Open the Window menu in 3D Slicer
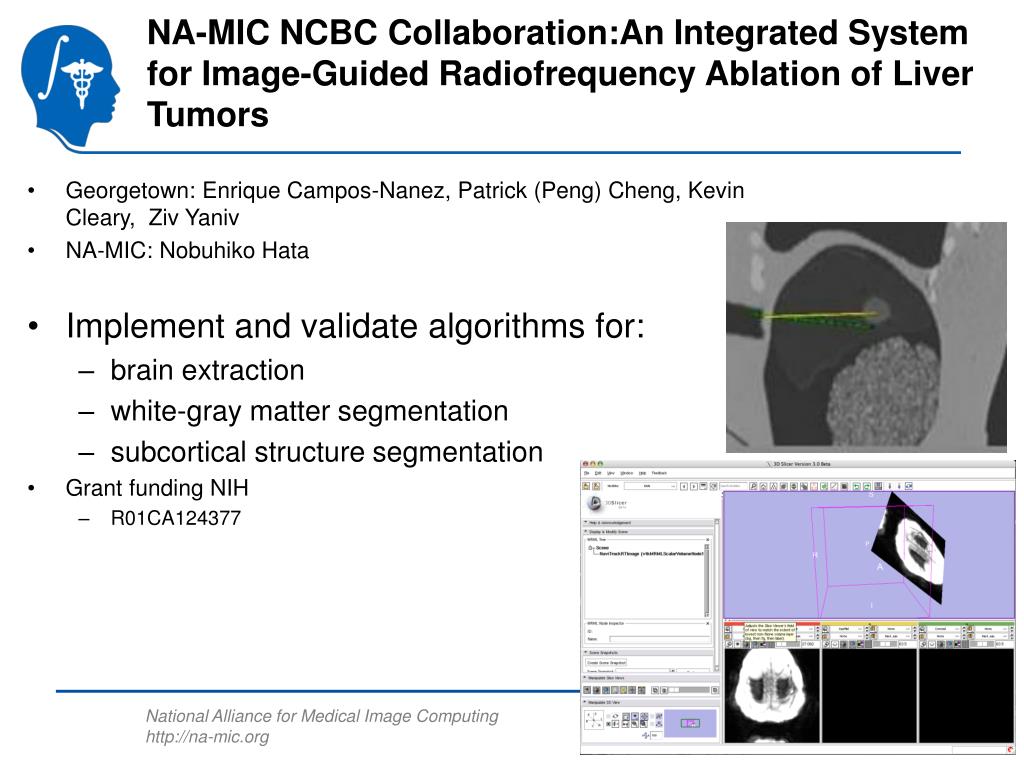Image resolution: width=1024 pixels, height=768 pixels. (x=626, y=473)
